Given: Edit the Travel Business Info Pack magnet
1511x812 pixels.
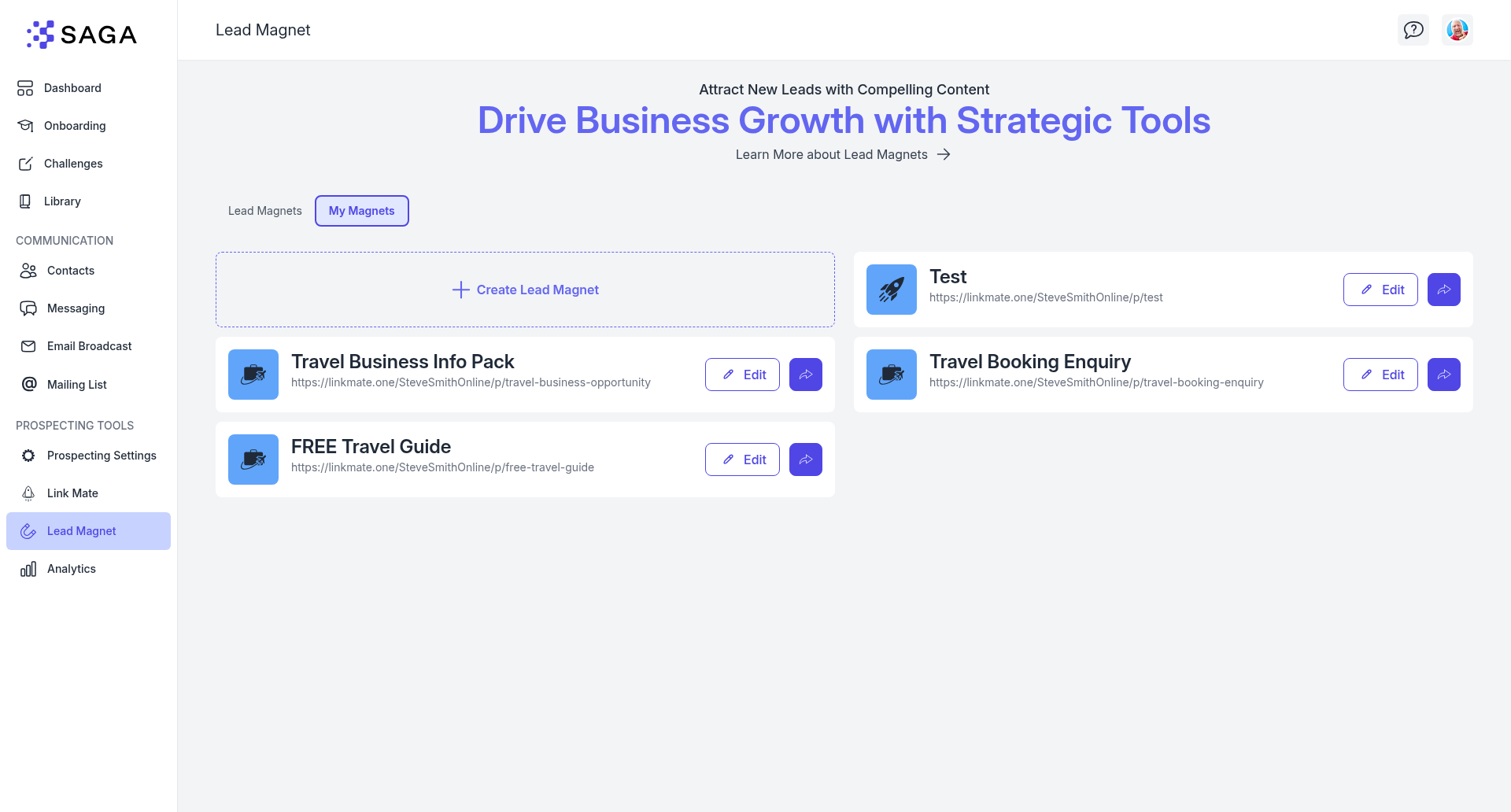Looking at the screenshot, I should (741, 375).
